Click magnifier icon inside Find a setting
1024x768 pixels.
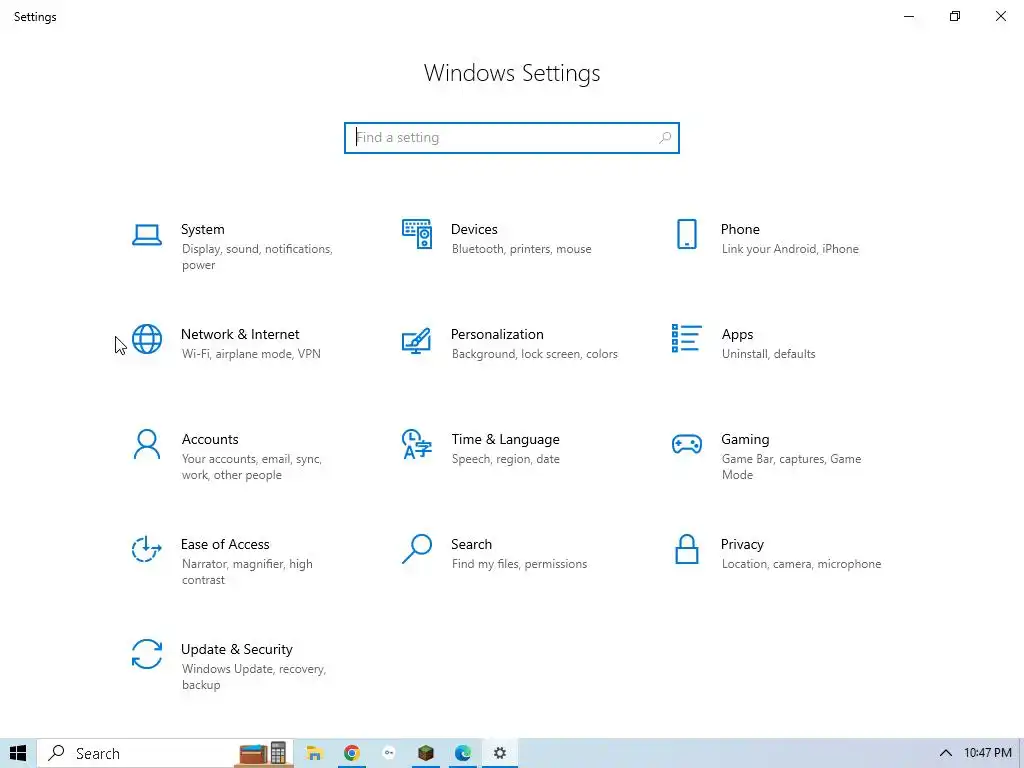point(665,138)
